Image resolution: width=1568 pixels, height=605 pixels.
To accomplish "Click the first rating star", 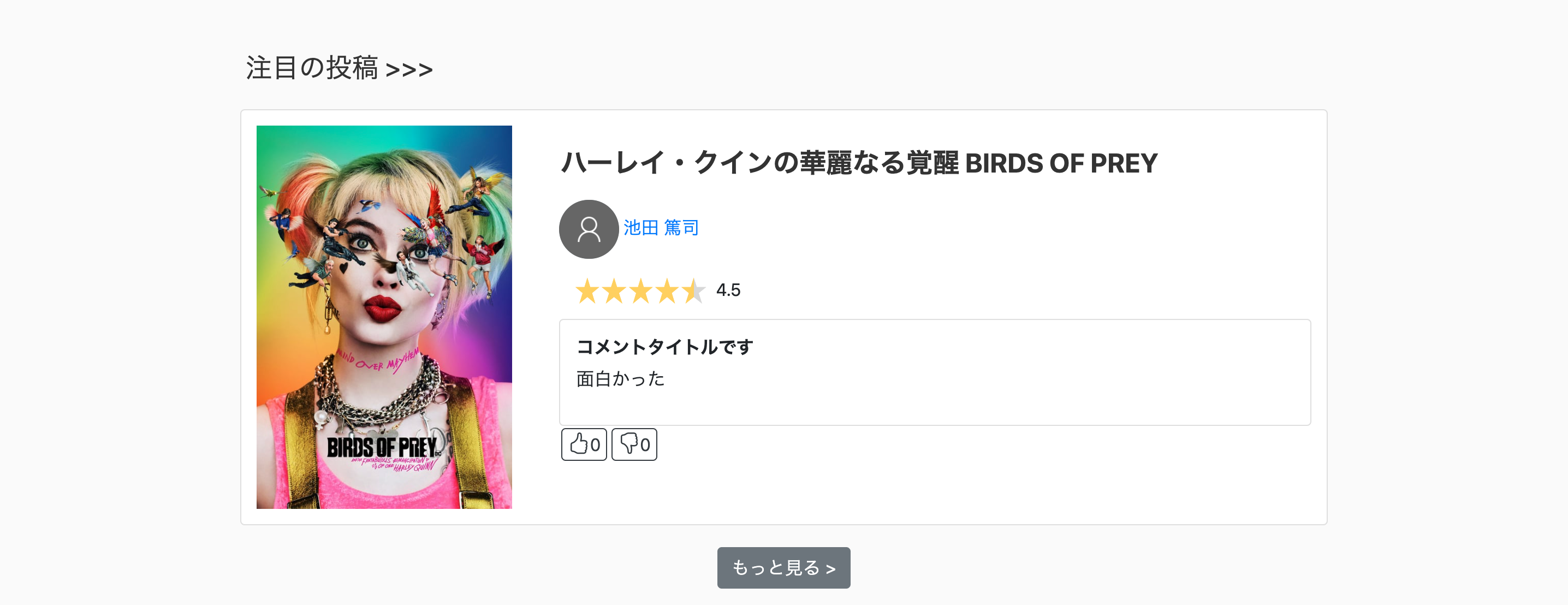I will pos(587,291).
